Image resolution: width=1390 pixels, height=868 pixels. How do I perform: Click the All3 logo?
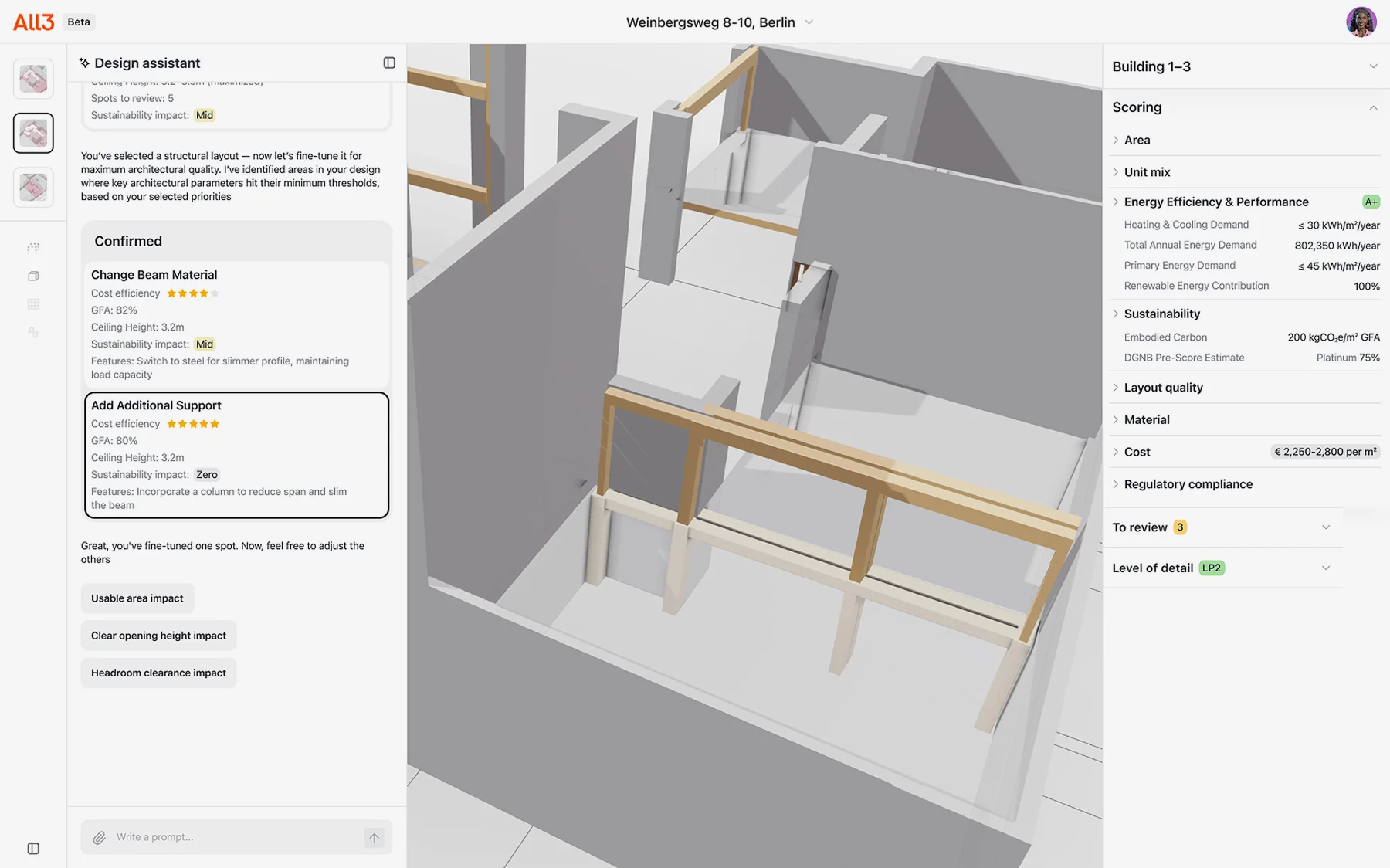(x=33, y=22)
